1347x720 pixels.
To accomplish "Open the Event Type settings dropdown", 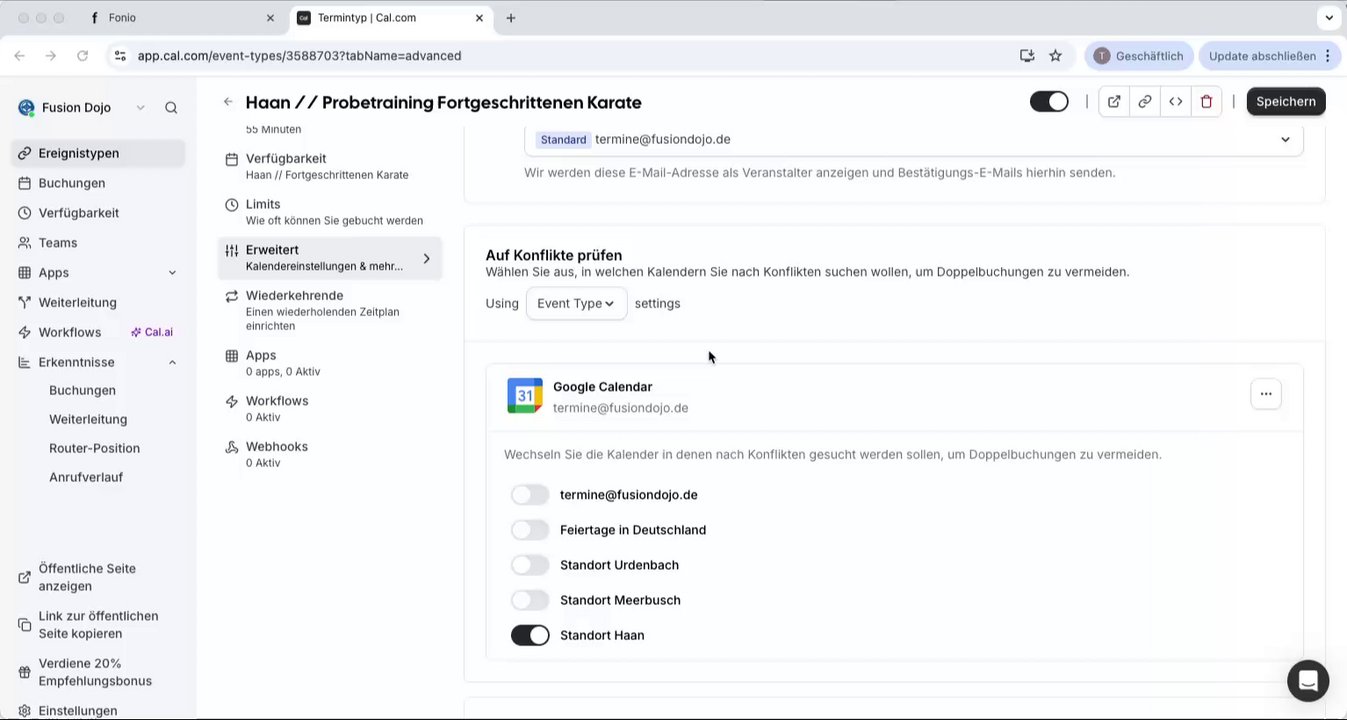I will pos(576,303).
